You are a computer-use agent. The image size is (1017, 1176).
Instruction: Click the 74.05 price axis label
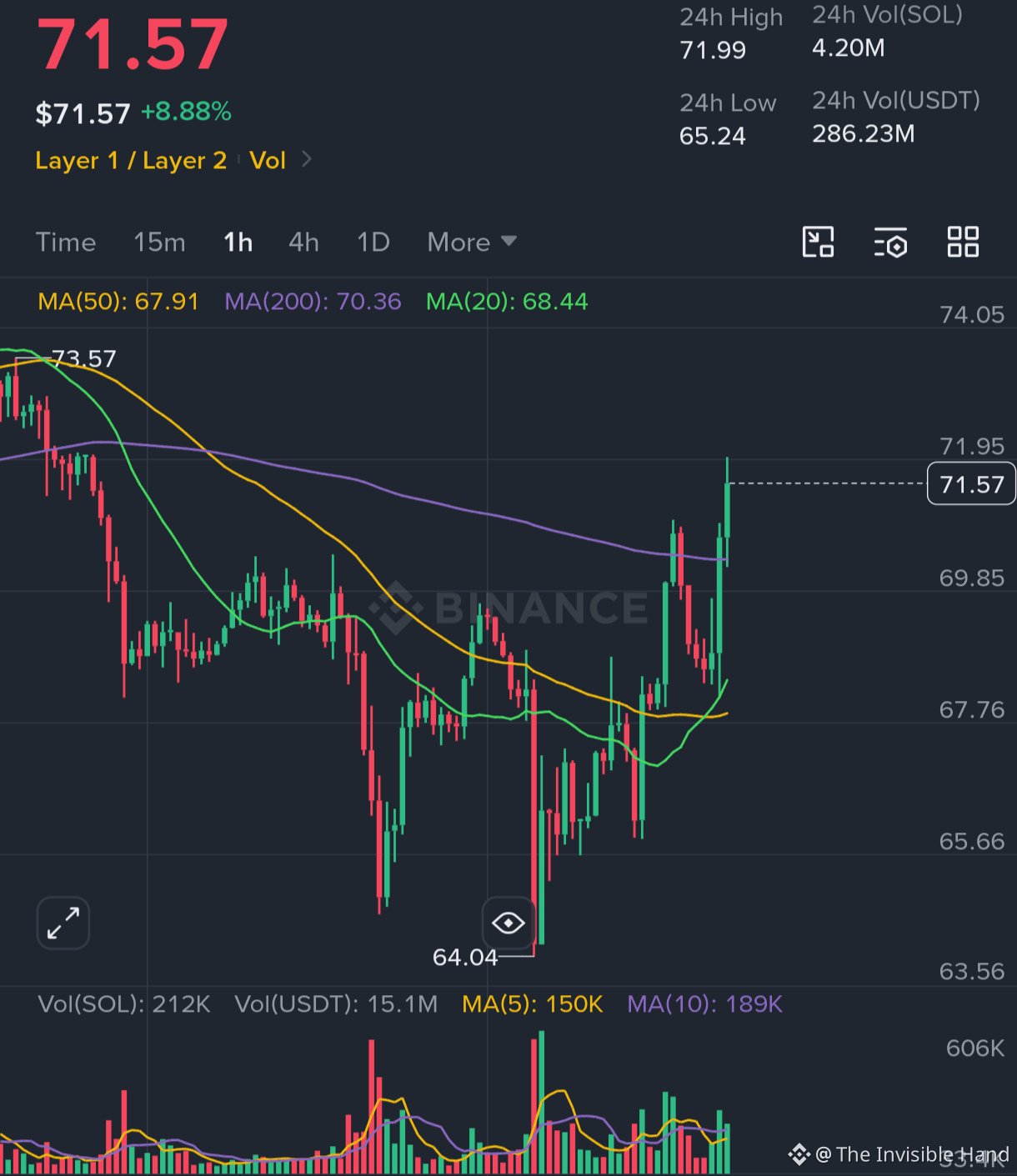click(972, 314)
